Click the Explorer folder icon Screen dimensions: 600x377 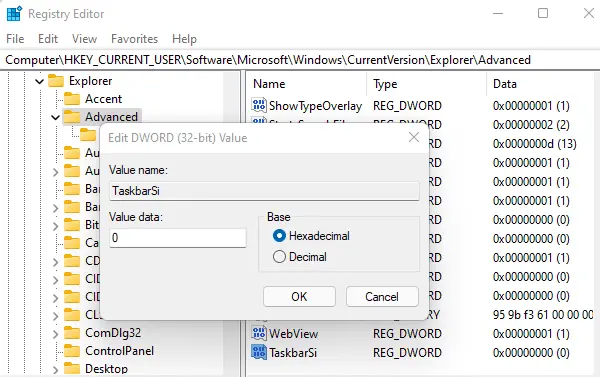pyautogui.click(x=56, y=81)
